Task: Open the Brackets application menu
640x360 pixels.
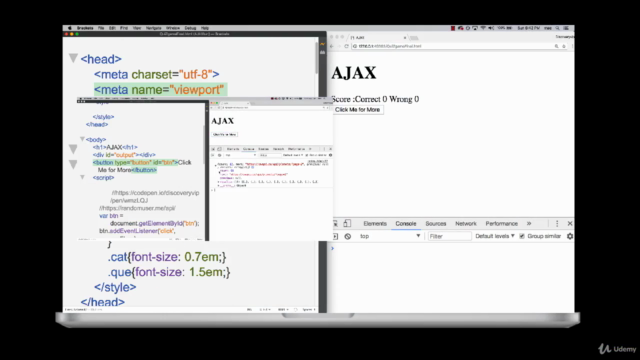Action: [x=85, y=28]
